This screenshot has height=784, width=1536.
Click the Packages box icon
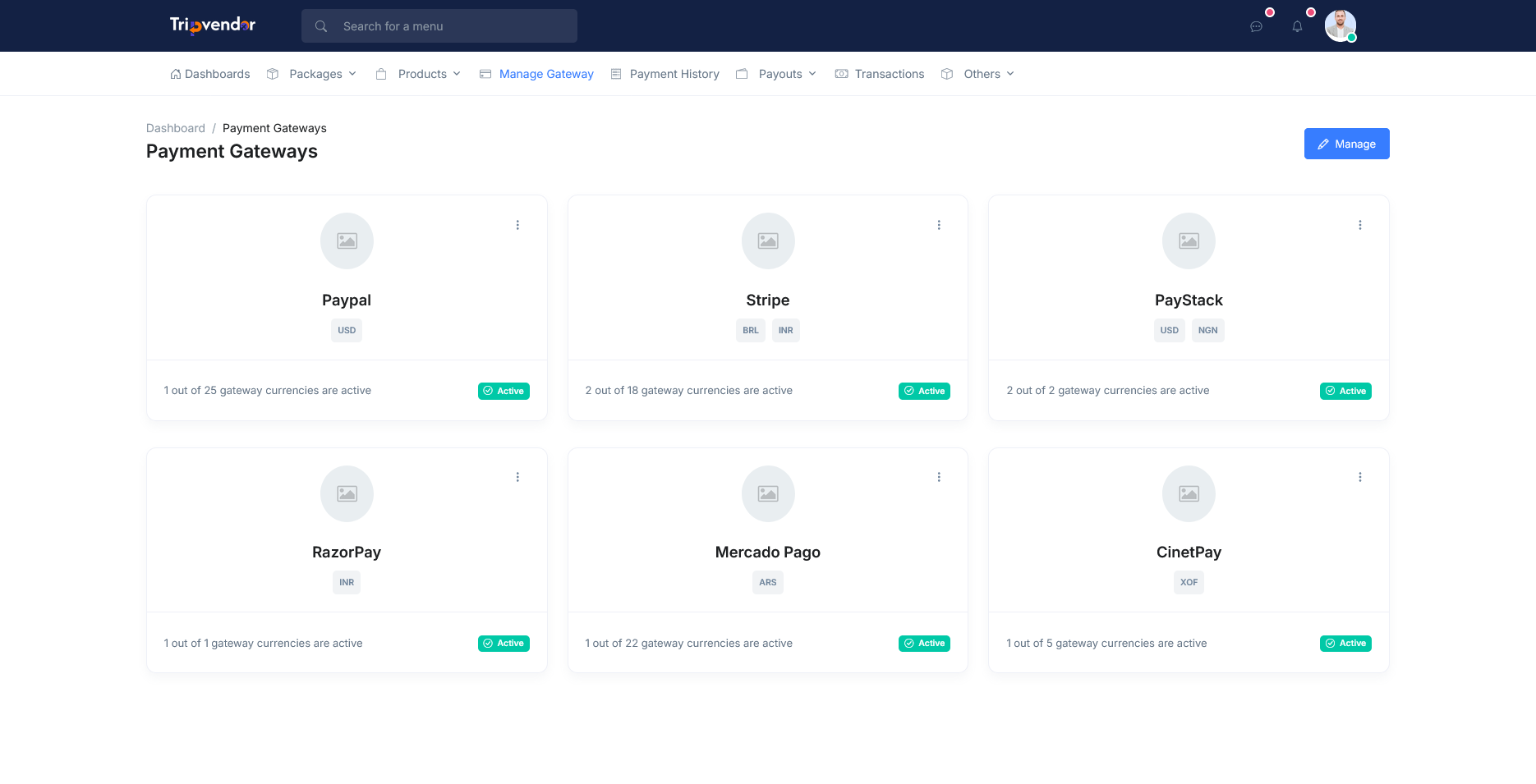tap(273, 74)
